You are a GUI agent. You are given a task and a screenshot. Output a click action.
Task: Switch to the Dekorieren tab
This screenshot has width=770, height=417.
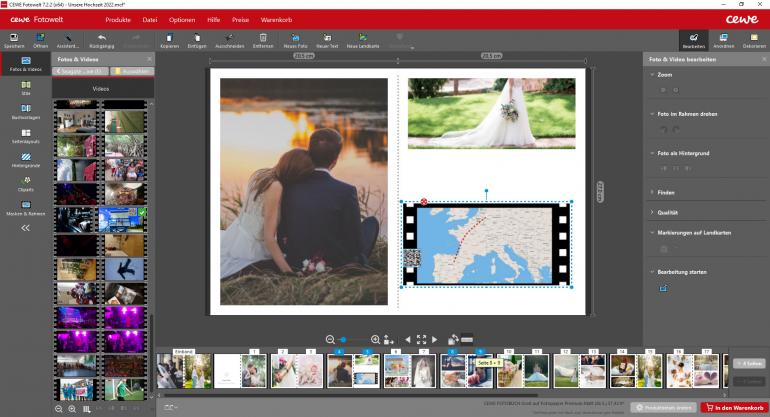pyautogui.click(x=754, y=41)
